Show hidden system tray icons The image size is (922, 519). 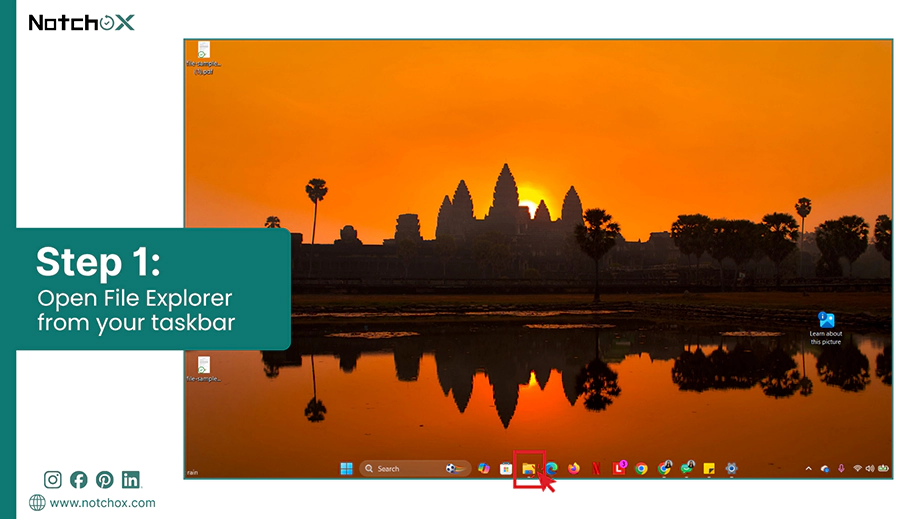click(809, 468)
